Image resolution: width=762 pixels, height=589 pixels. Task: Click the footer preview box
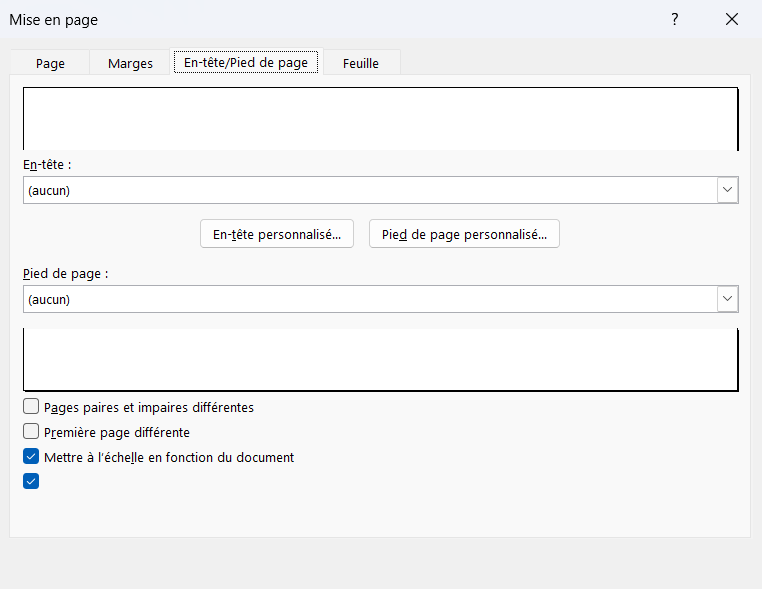click(381, 360)
